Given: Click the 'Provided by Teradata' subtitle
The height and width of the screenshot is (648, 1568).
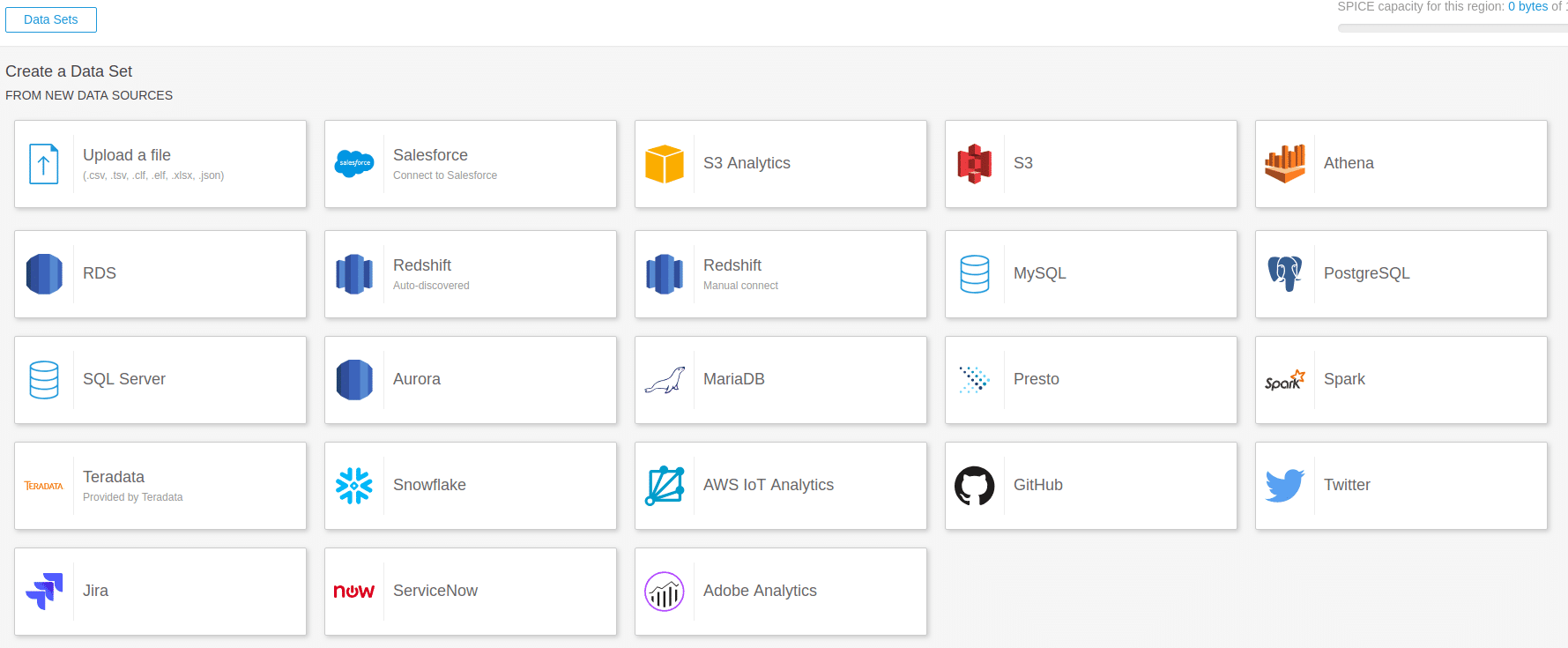Looking at the screenshot, I should (133, 497).
